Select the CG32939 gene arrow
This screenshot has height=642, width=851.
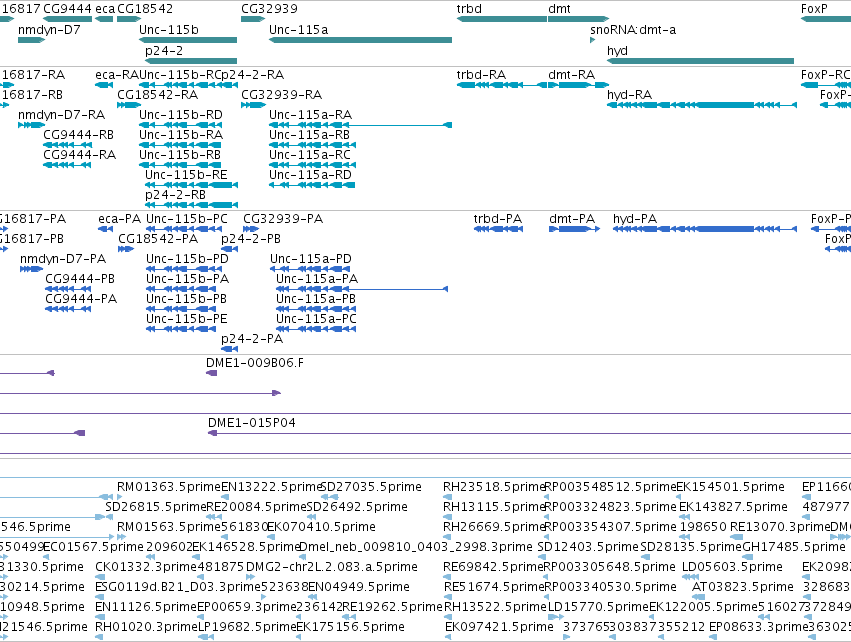tap(253, 19)
